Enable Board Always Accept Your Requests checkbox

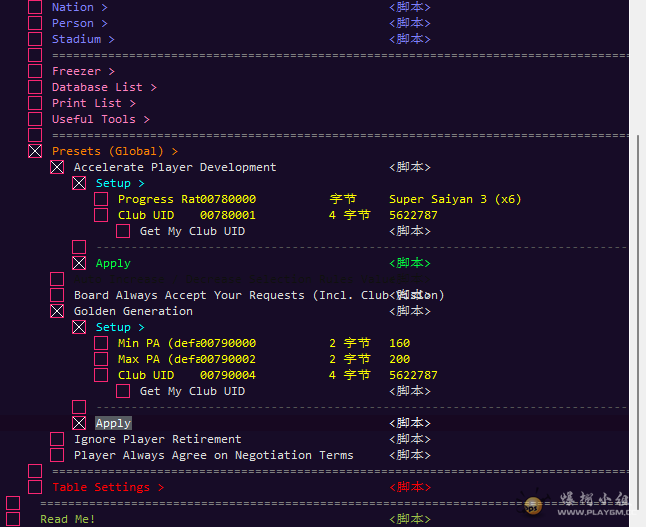[57, 295]
